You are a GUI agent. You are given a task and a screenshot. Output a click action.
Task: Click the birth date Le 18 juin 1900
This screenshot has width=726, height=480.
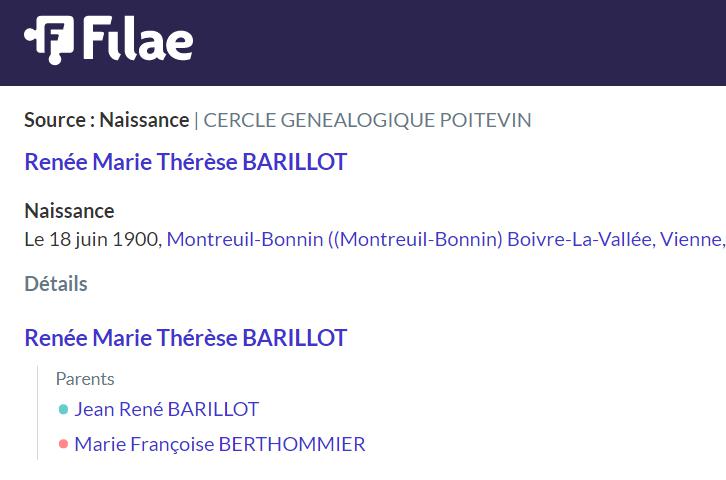pyautogui.click(x=91, y=239)
